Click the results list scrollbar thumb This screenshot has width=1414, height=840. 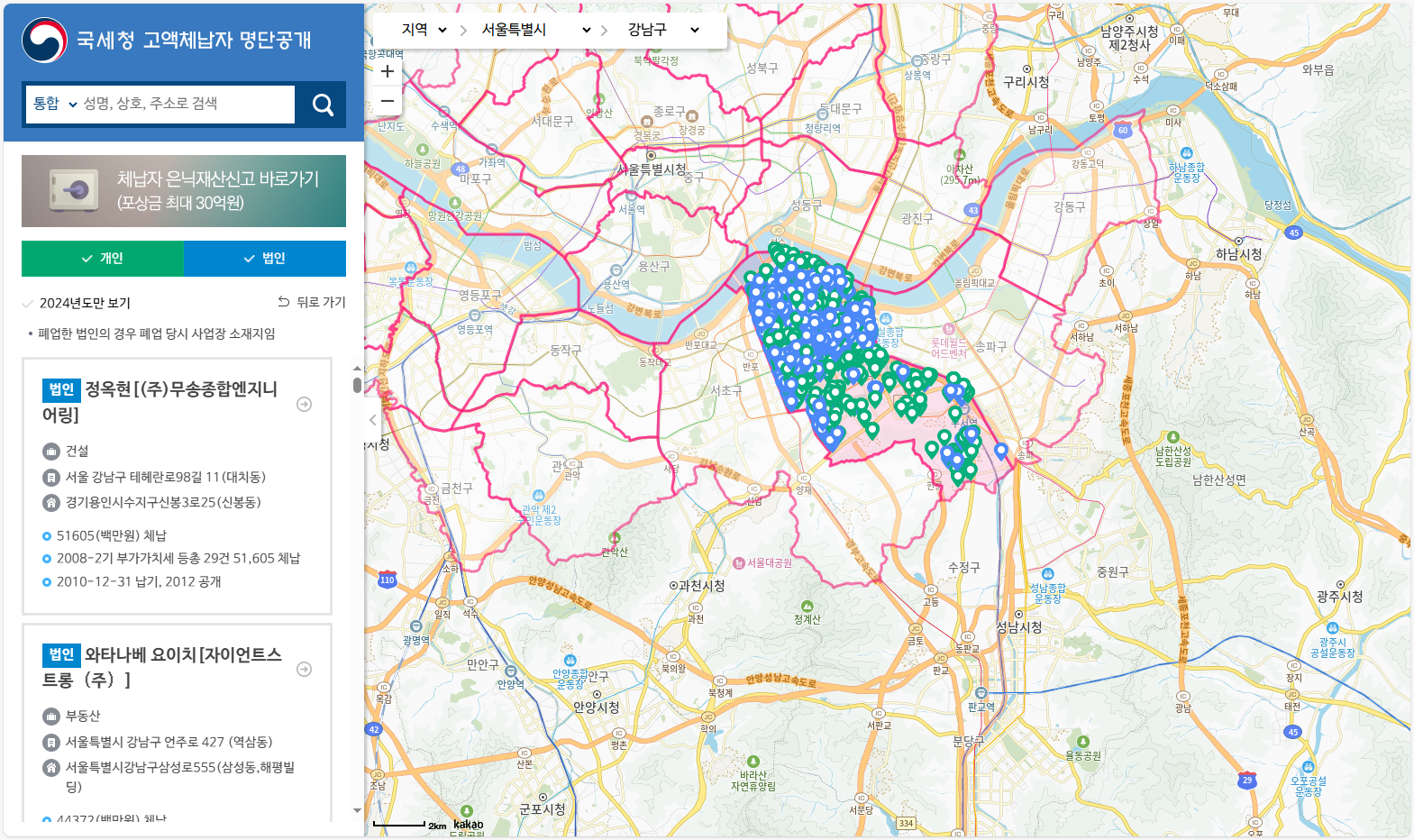pos(357,385)
